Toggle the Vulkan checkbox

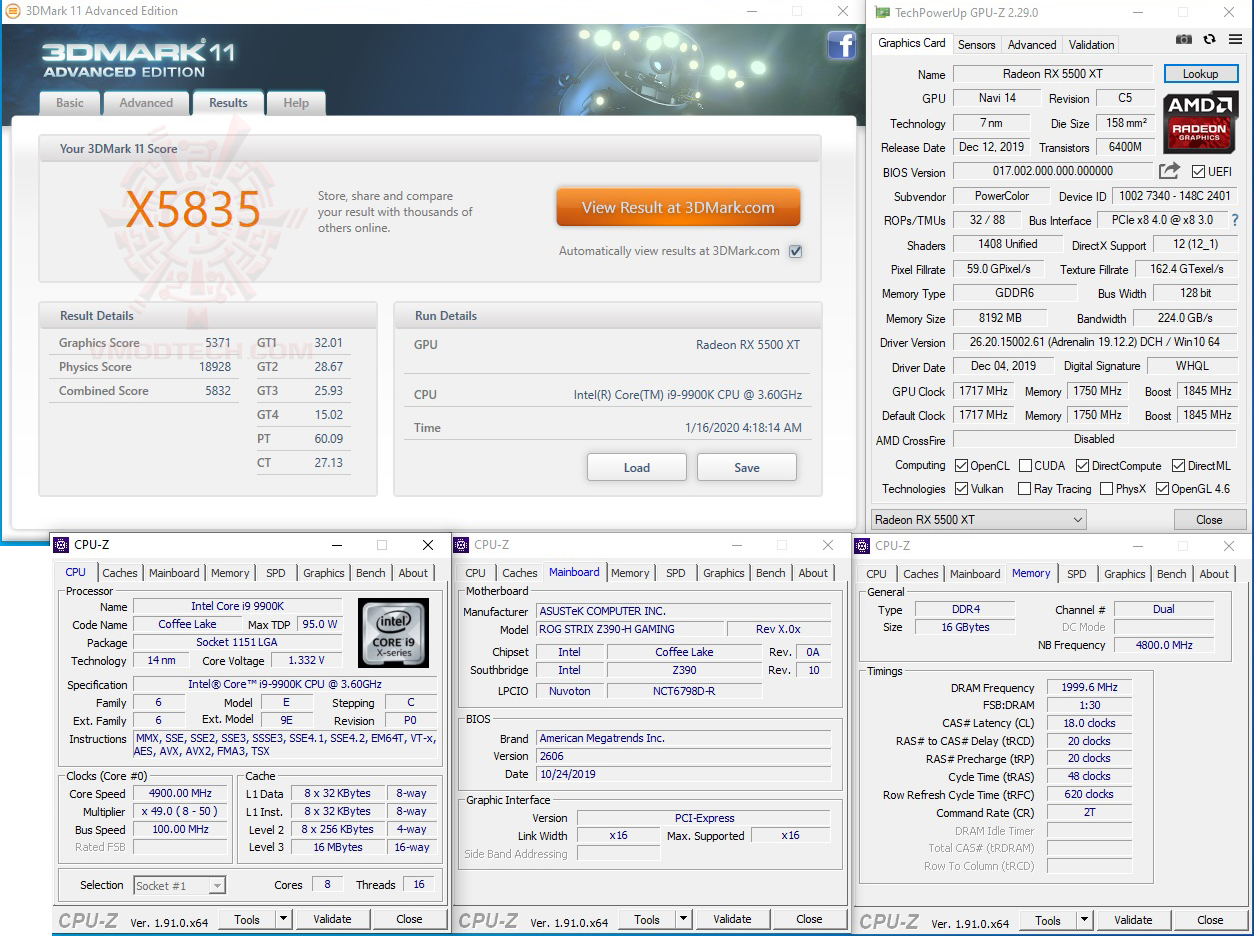coord(961,489)
